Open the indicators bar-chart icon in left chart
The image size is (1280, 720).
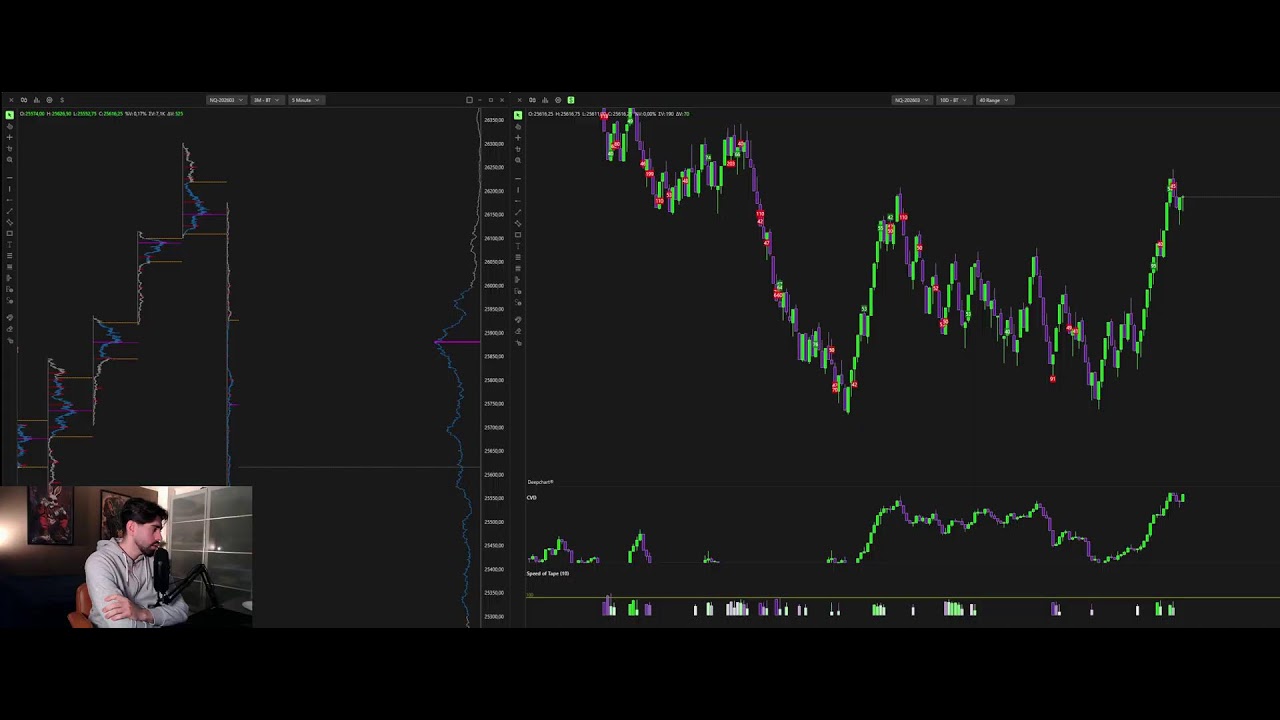36,100
